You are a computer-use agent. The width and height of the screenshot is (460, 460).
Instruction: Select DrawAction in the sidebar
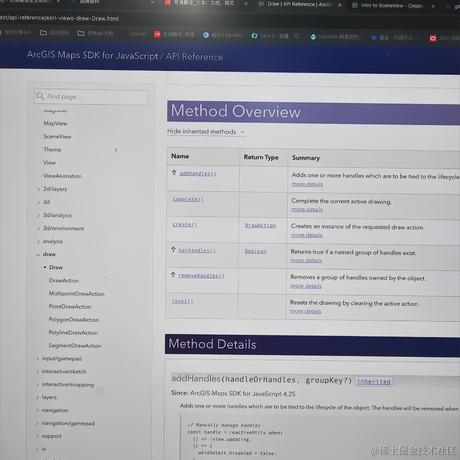pos(64,280)
